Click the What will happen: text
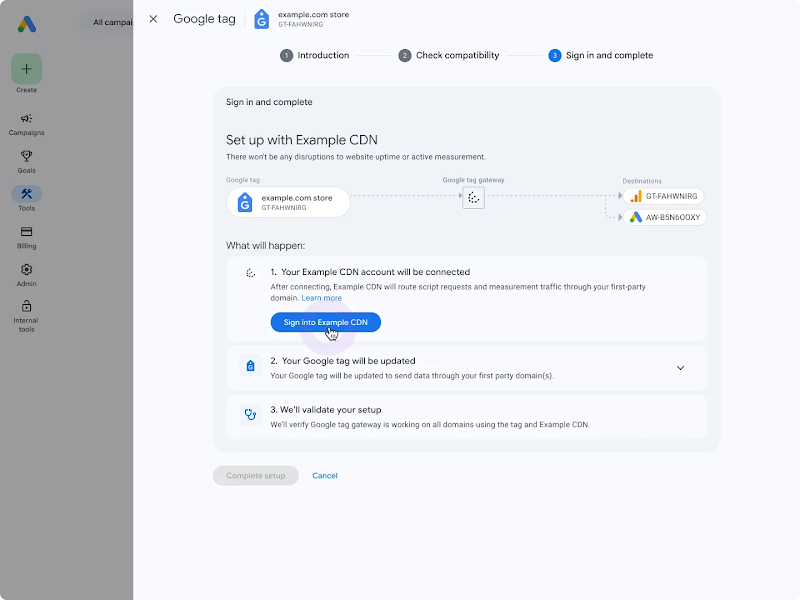 265,245
